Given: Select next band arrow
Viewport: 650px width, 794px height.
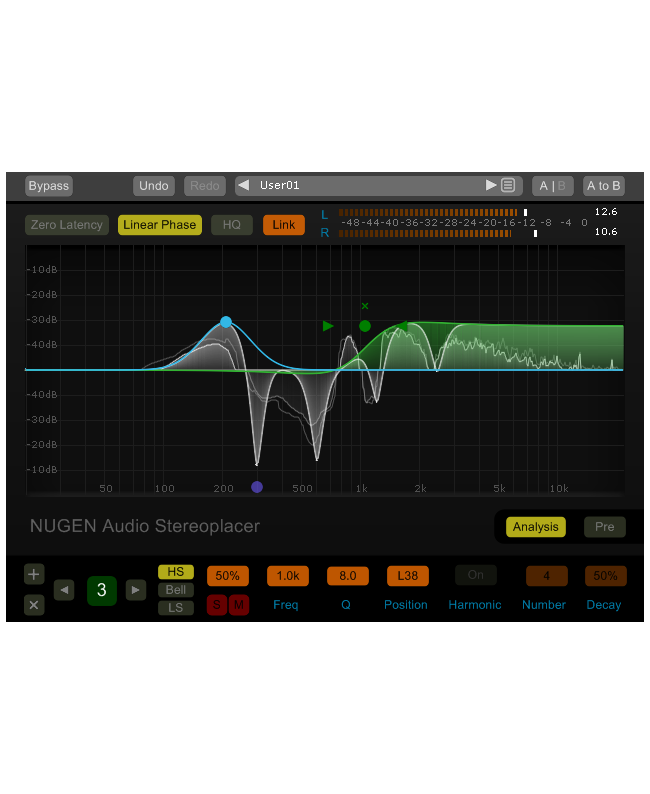Looking at the screenshot, I should pyautogui.click(x=136, y=590).
